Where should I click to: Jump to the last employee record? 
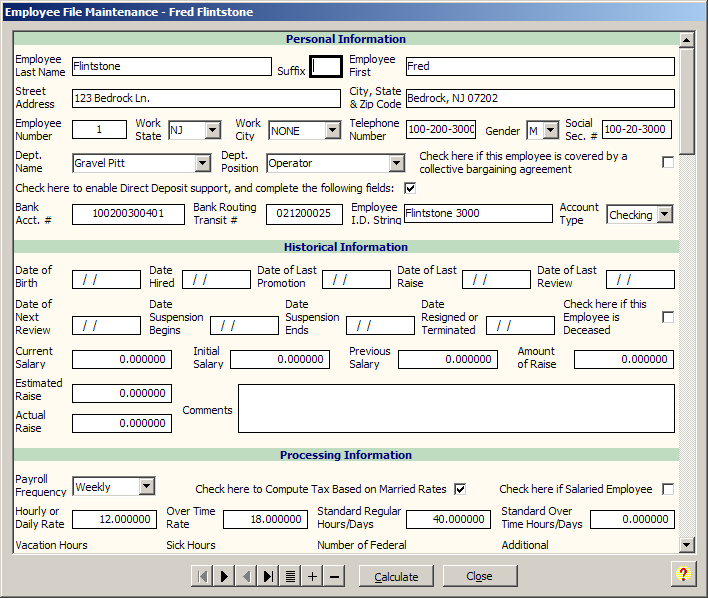[268, 576]
